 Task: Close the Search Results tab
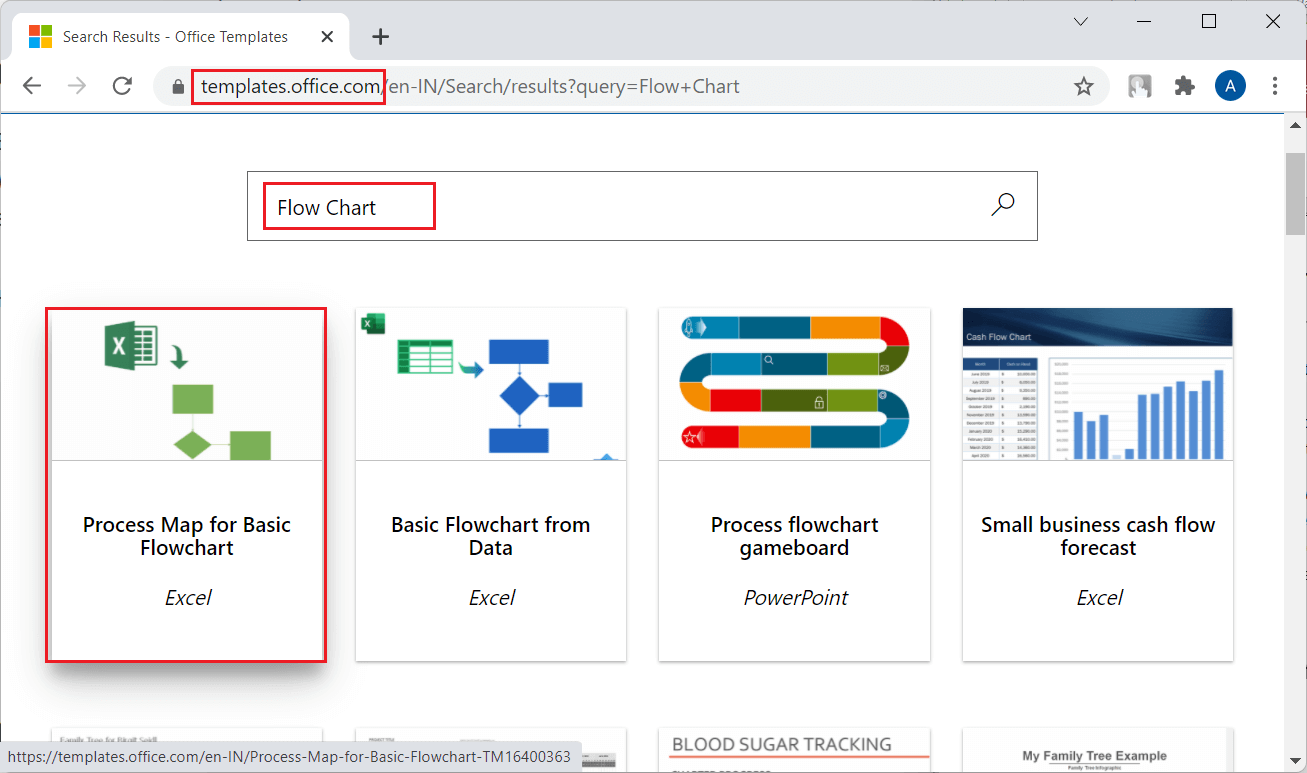(x=327, y=37)
